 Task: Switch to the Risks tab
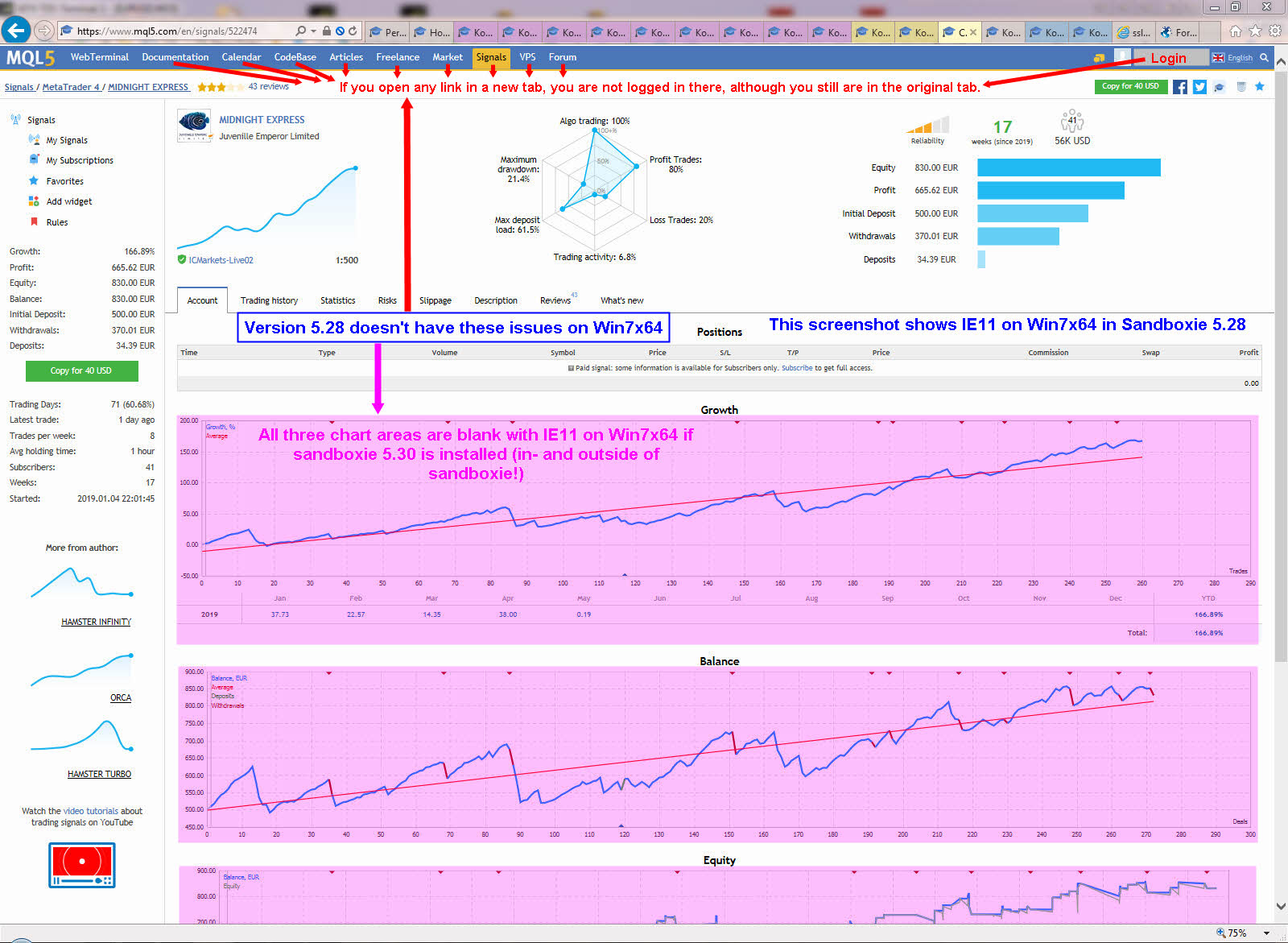387,300
